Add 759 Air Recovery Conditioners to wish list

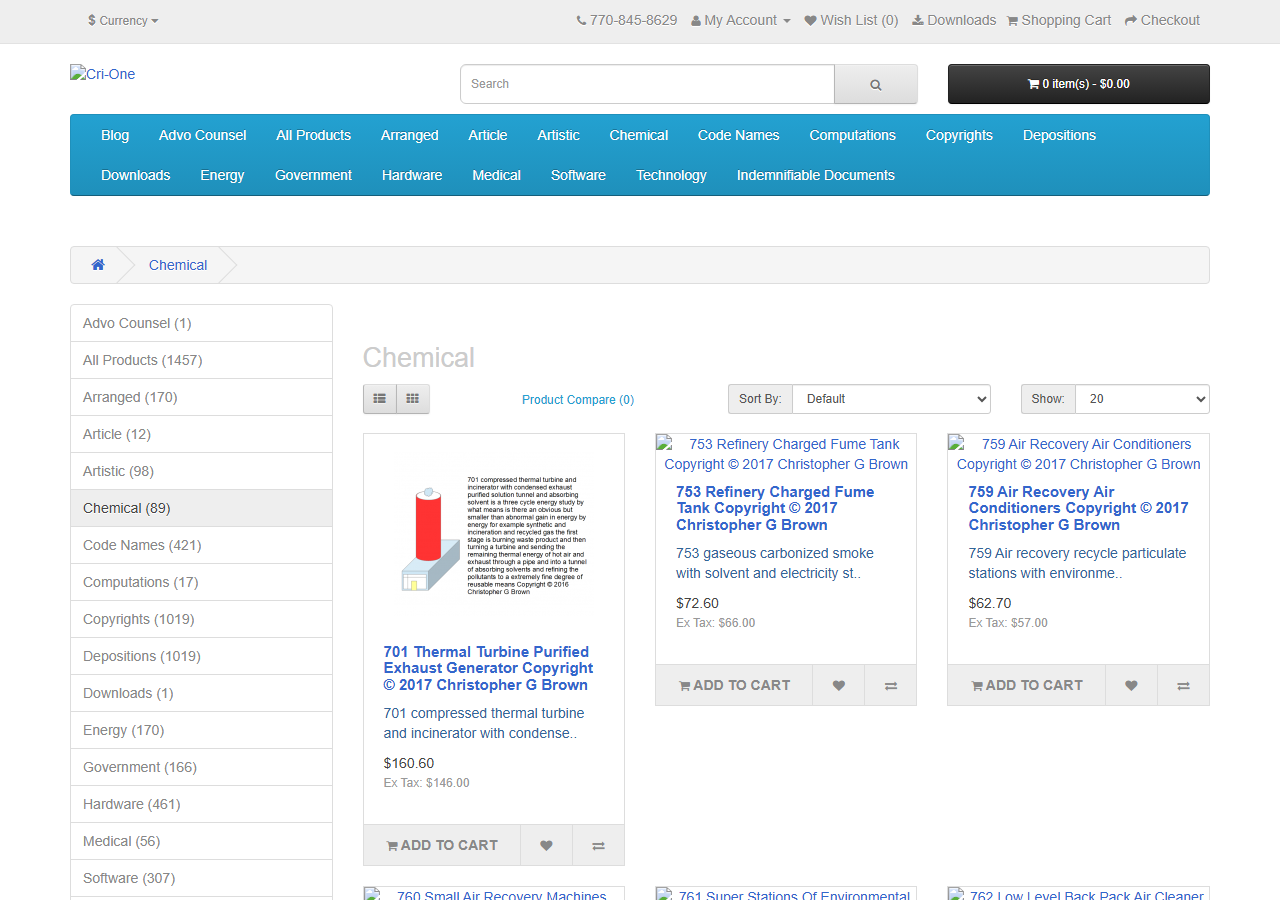(1131, 685)
